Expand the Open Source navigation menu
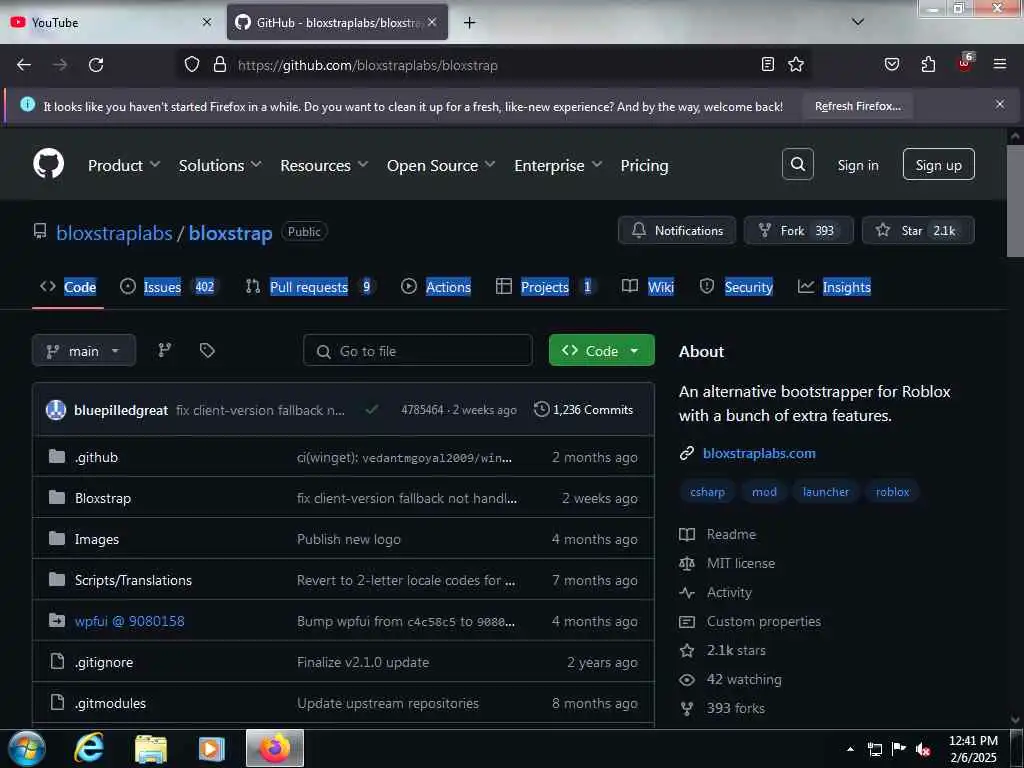Image resolution: width=1024 pixels, height=768 pixels. 441,165
